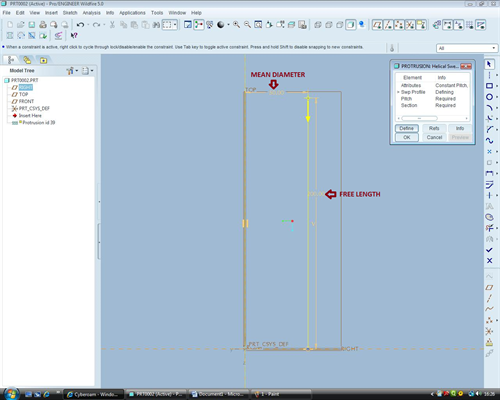The height and width of the screenshot is (400, 500).
Task: Open the 'All' selection filter dropdown
Action: coord(467,48)
